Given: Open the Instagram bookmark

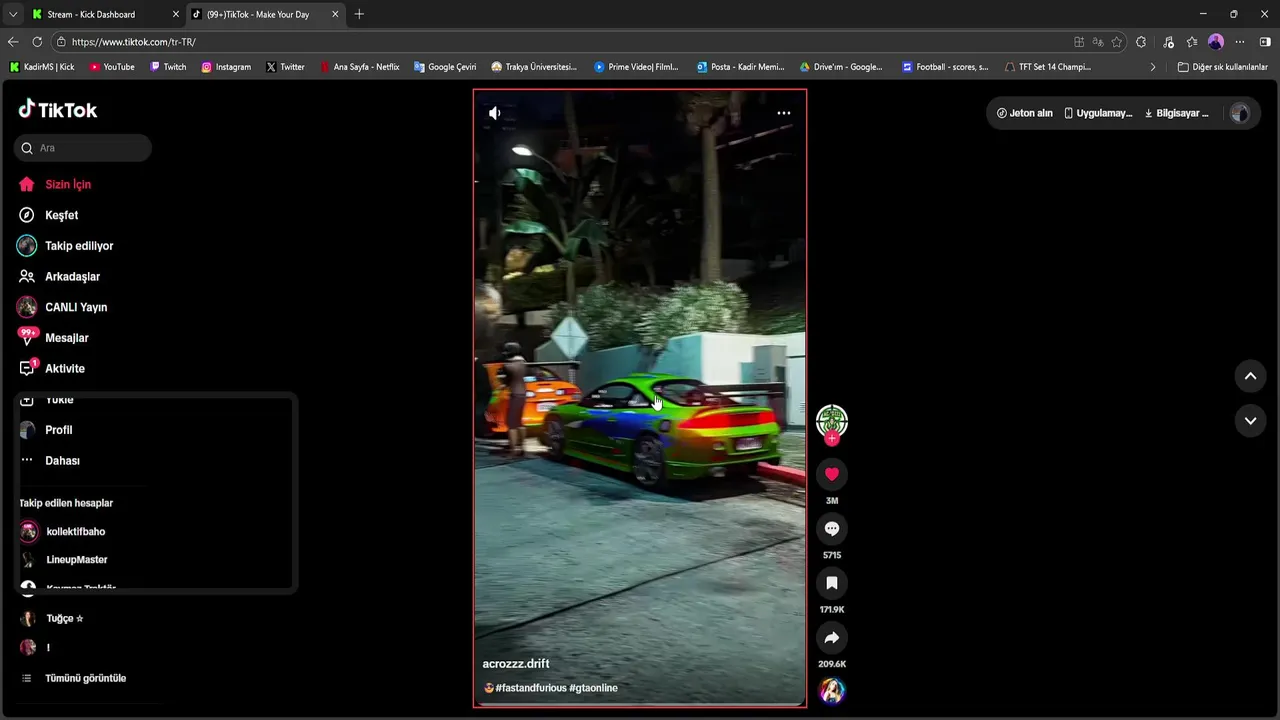Looking at the screenshot, I should (x=226, y=67).
